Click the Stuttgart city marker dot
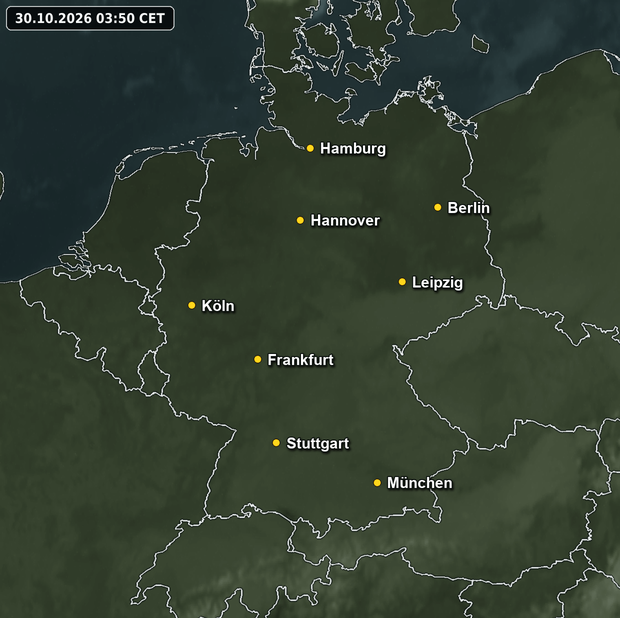The height and width of the screenshot is (618, 620). (276, 442)
